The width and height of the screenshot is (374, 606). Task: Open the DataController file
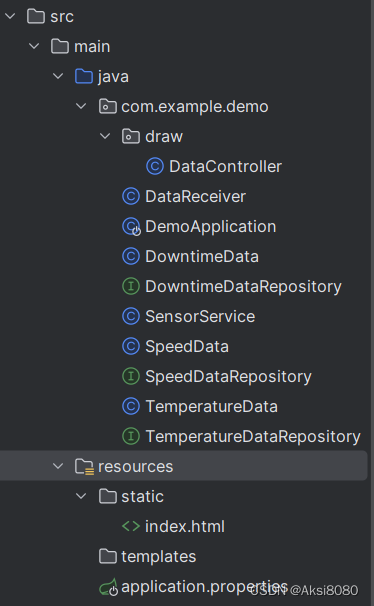(225, 167)
